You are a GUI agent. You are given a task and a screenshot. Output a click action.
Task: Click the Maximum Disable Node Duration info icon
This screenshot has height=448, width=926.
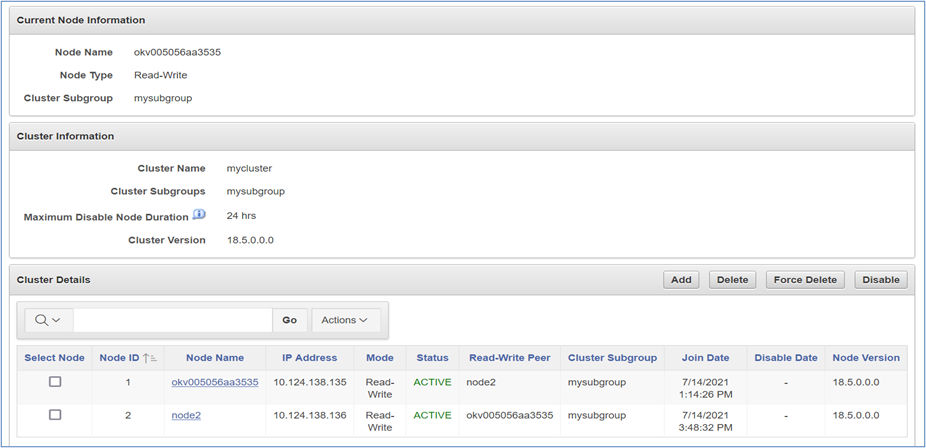199,215
